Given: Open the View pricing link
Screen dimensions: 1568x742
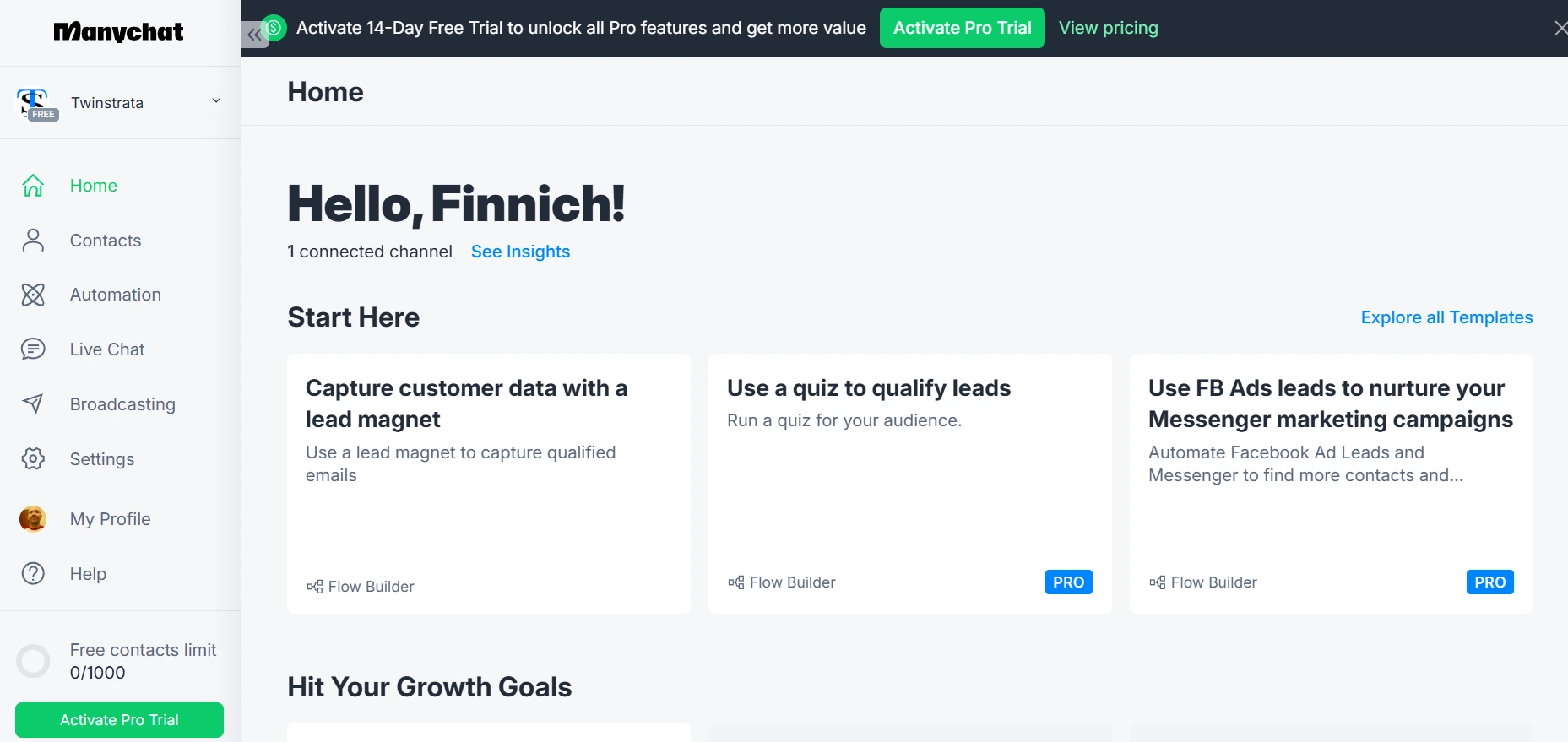Looking at the screenshot, I should point(1108,28).
